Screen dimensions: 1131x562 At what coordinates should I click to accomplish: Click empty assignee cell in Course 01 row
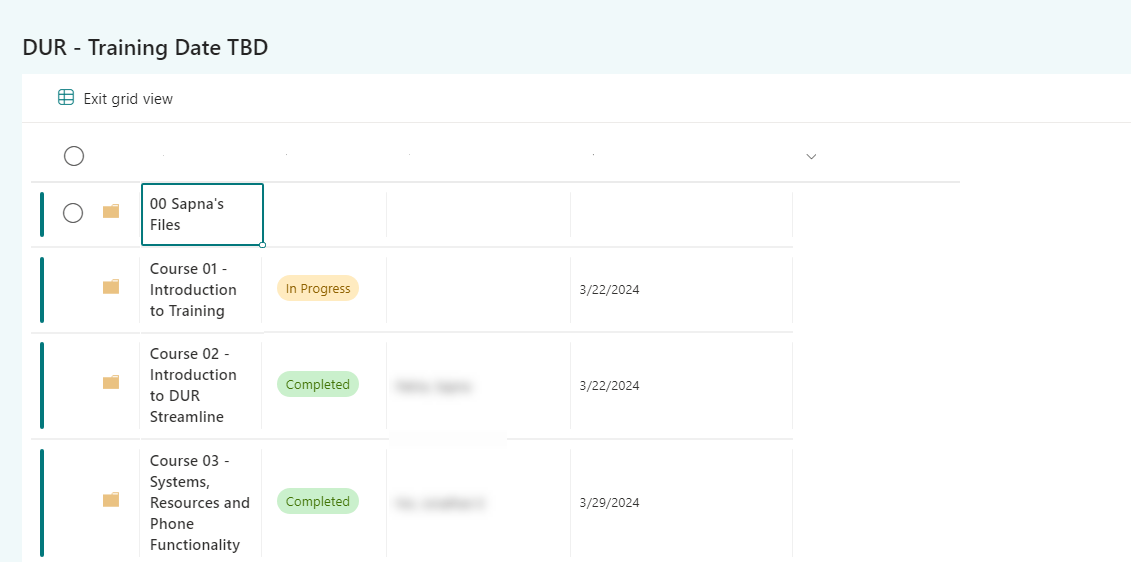[x=478, y=290]
